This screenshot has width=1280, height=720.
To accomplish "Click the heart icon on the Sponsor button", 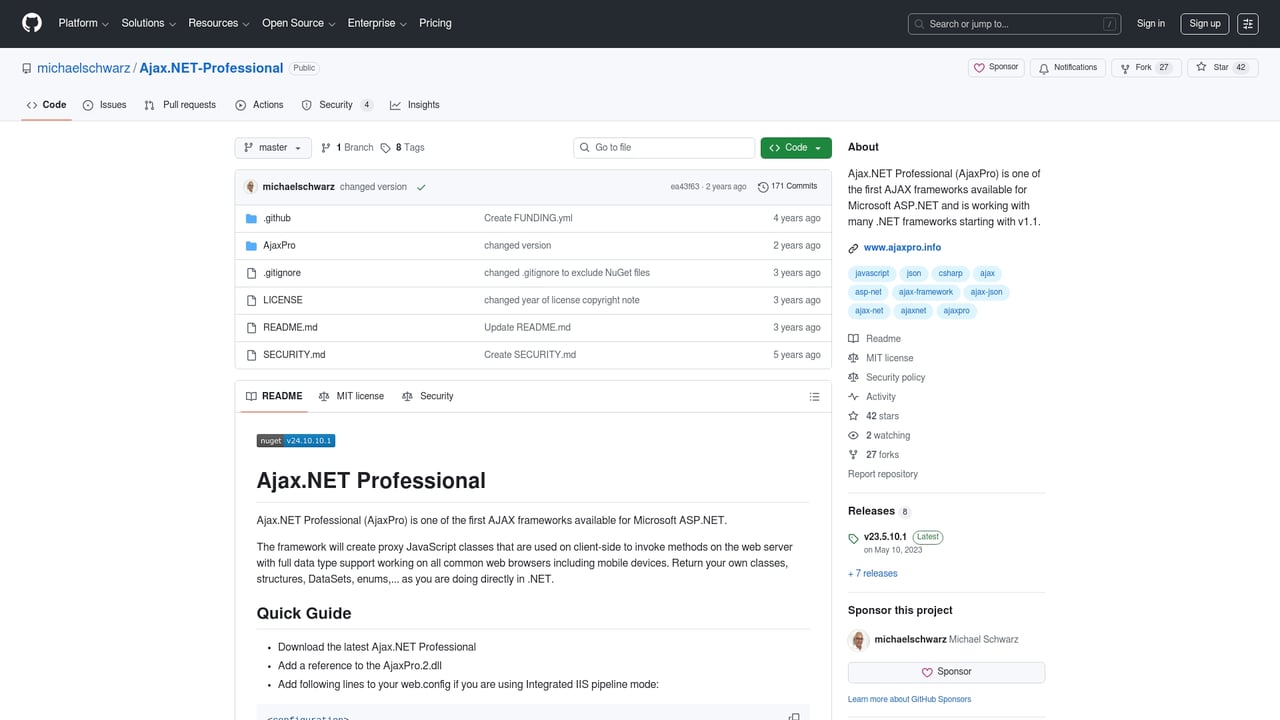I will click(979, 68).
